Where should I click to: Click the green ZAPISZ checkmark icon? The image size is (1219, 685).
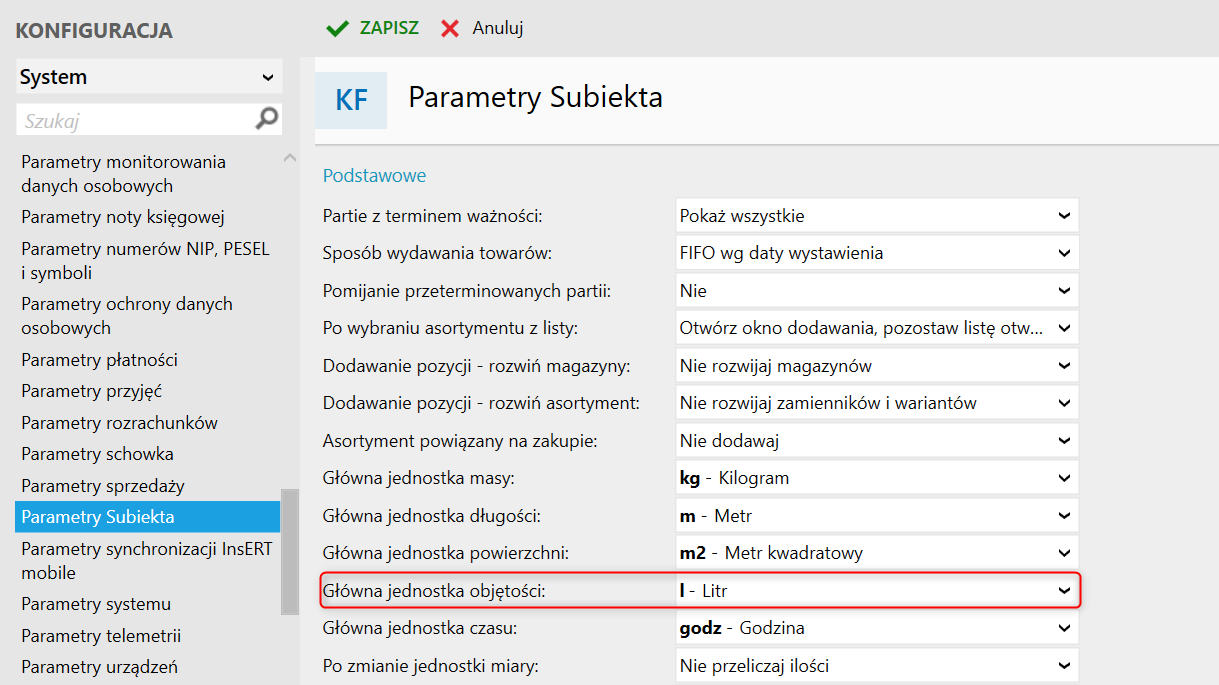[x=337, y=28]
